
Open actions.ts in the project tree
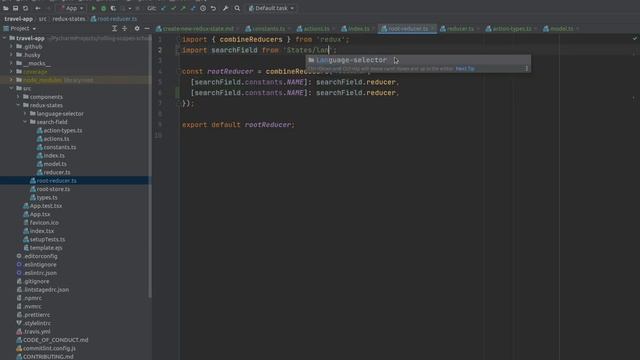[x=56, y=139]
